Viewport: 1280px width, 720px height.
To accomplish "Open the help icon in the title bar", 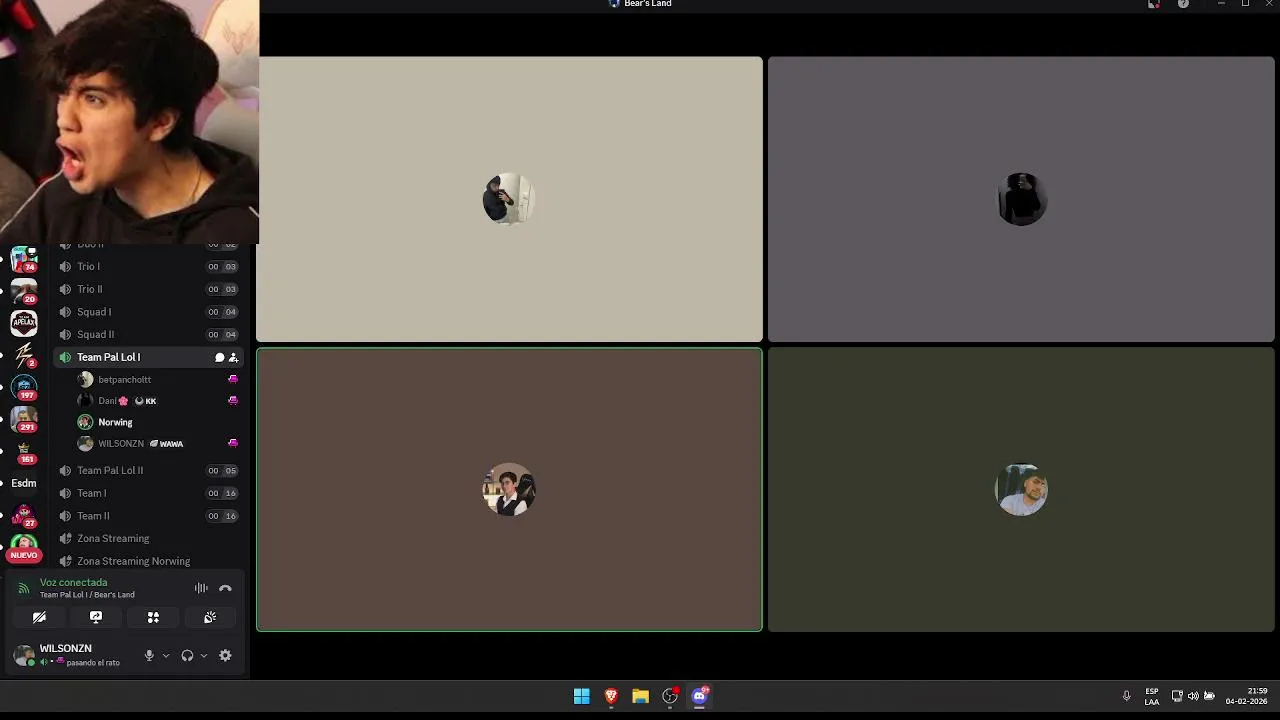I will [1183, 4].
